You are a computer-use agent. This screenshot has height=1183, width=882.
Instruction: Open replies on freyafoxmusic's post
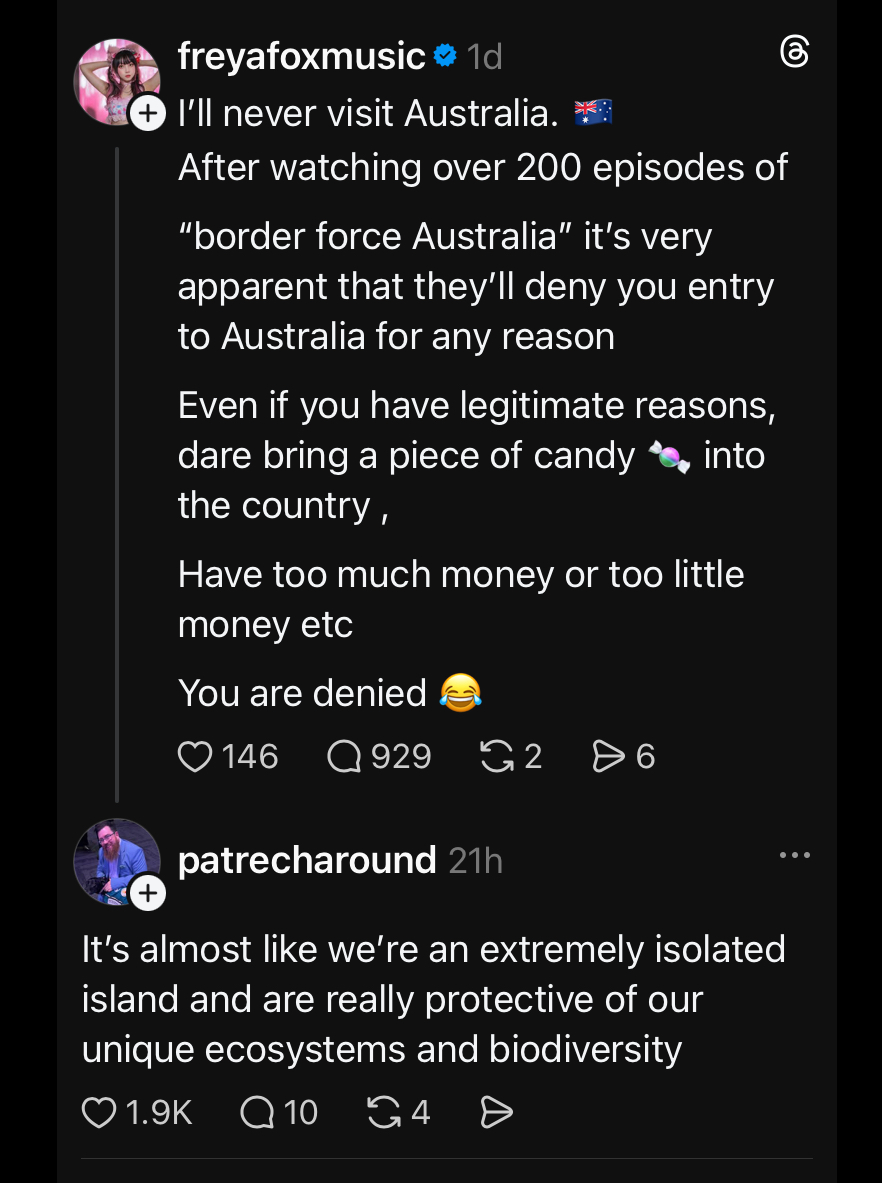[x=346, y=756]
